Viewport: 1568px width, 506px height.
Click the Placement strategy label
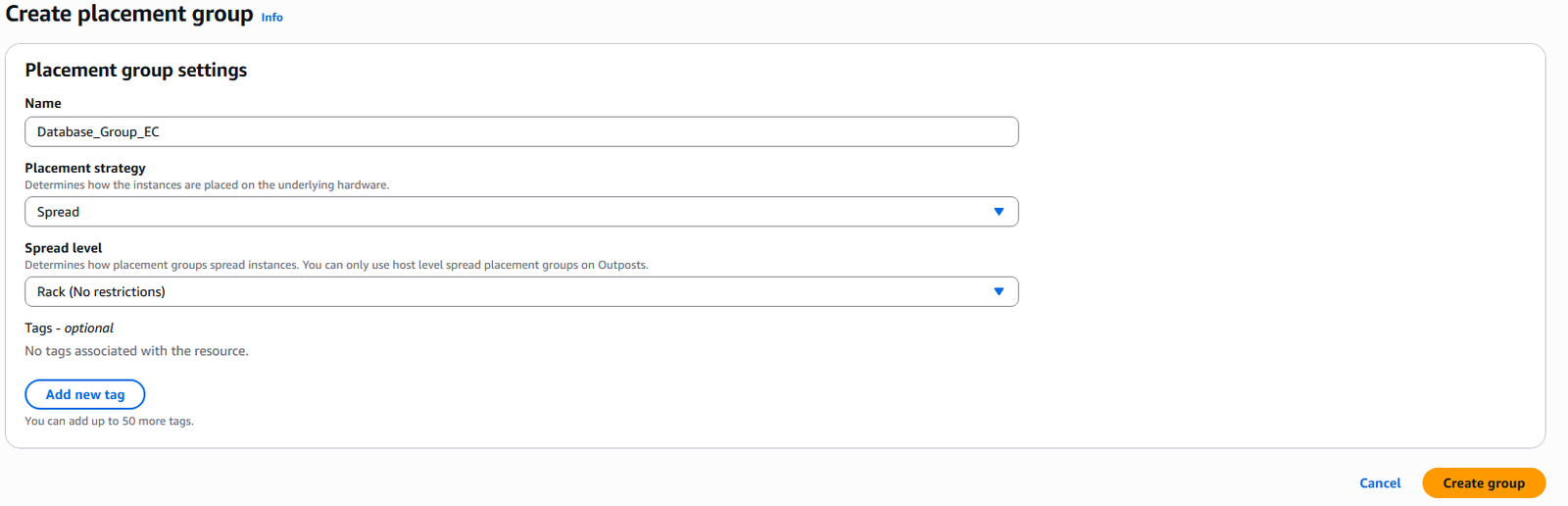click(85, 168)
